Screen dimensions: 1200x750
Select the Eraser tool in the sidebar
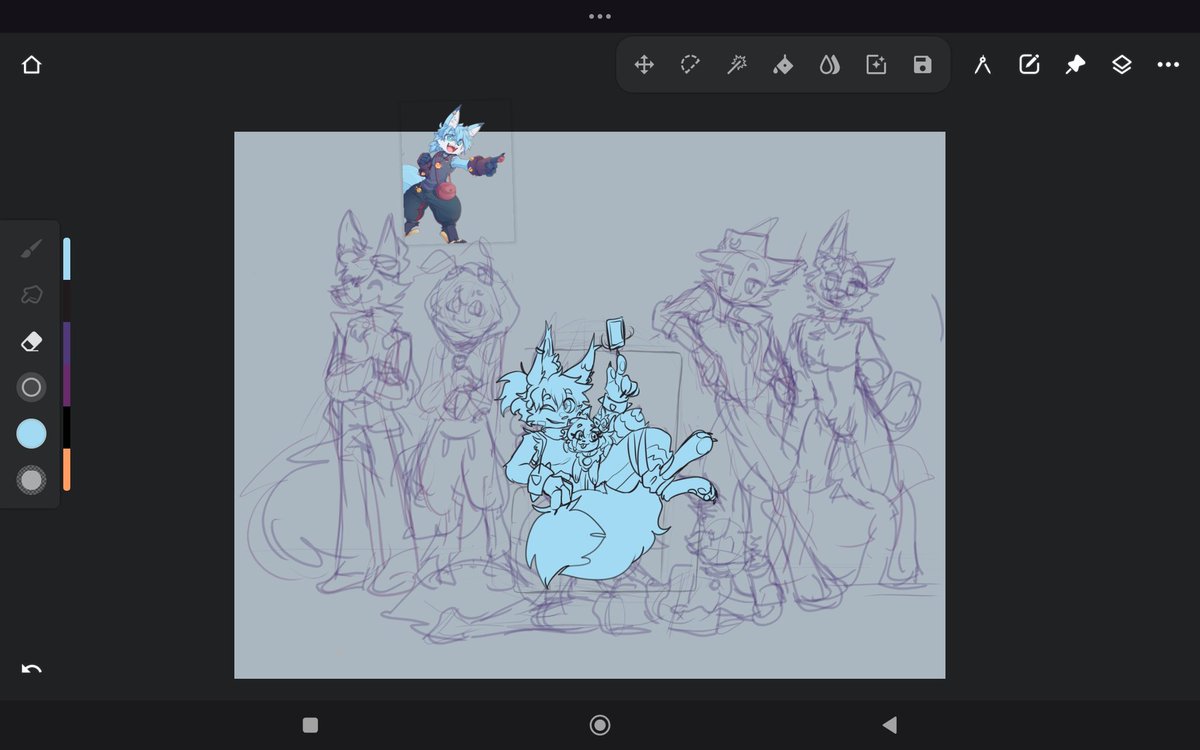point(31,341)
